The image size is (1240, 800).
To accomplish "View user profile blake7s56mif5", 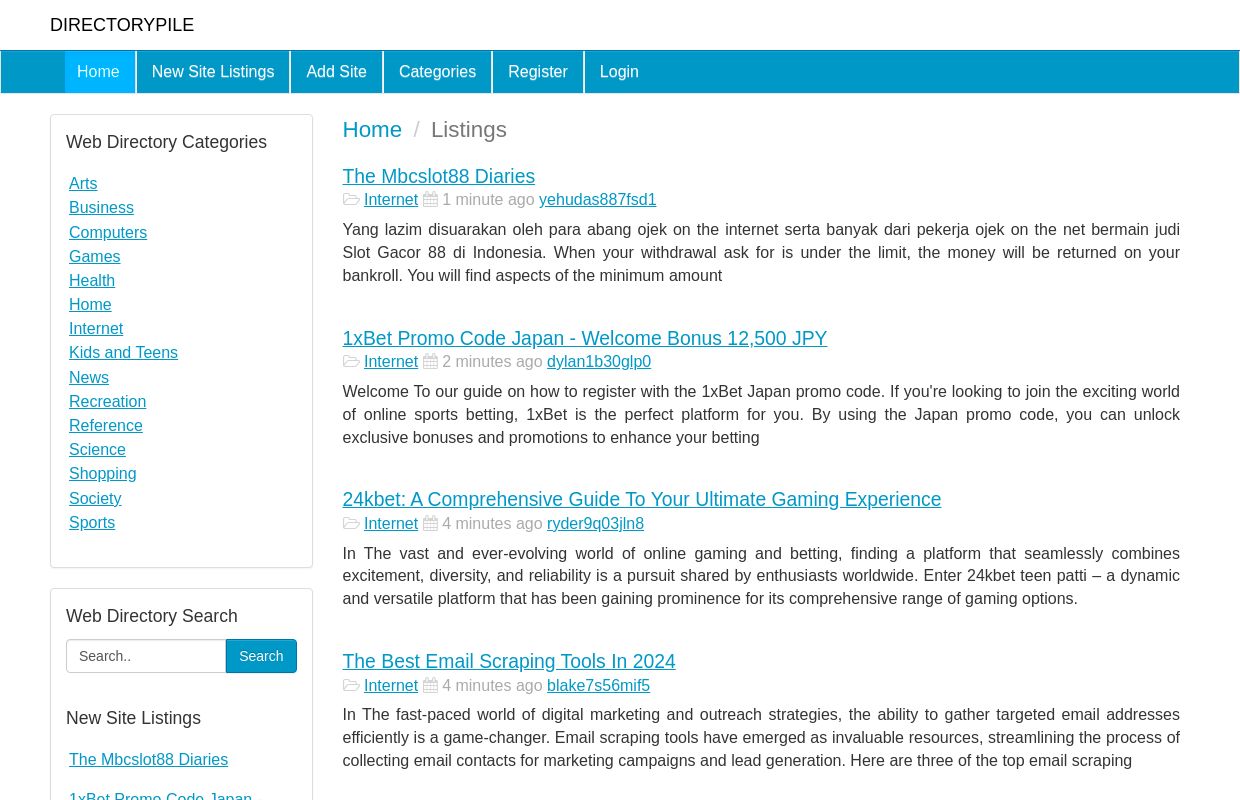I will [x=598, y=686].
